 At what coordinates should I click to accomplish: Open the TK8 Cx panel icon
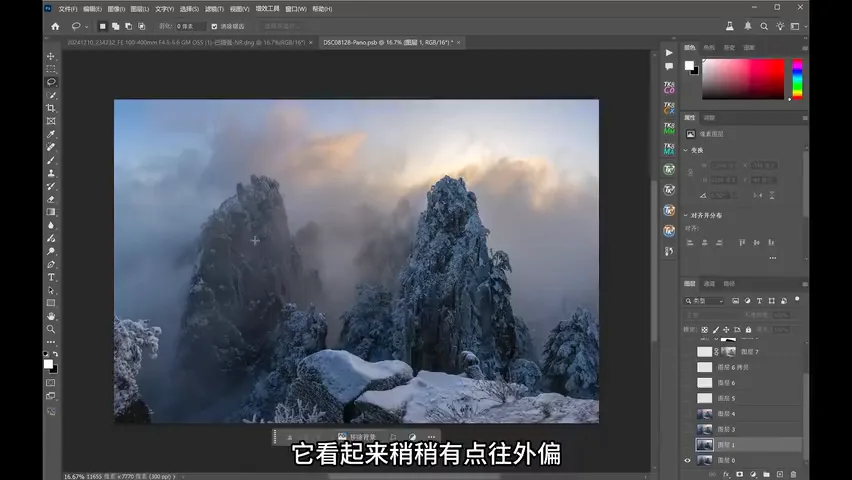(x=669, y=108)
